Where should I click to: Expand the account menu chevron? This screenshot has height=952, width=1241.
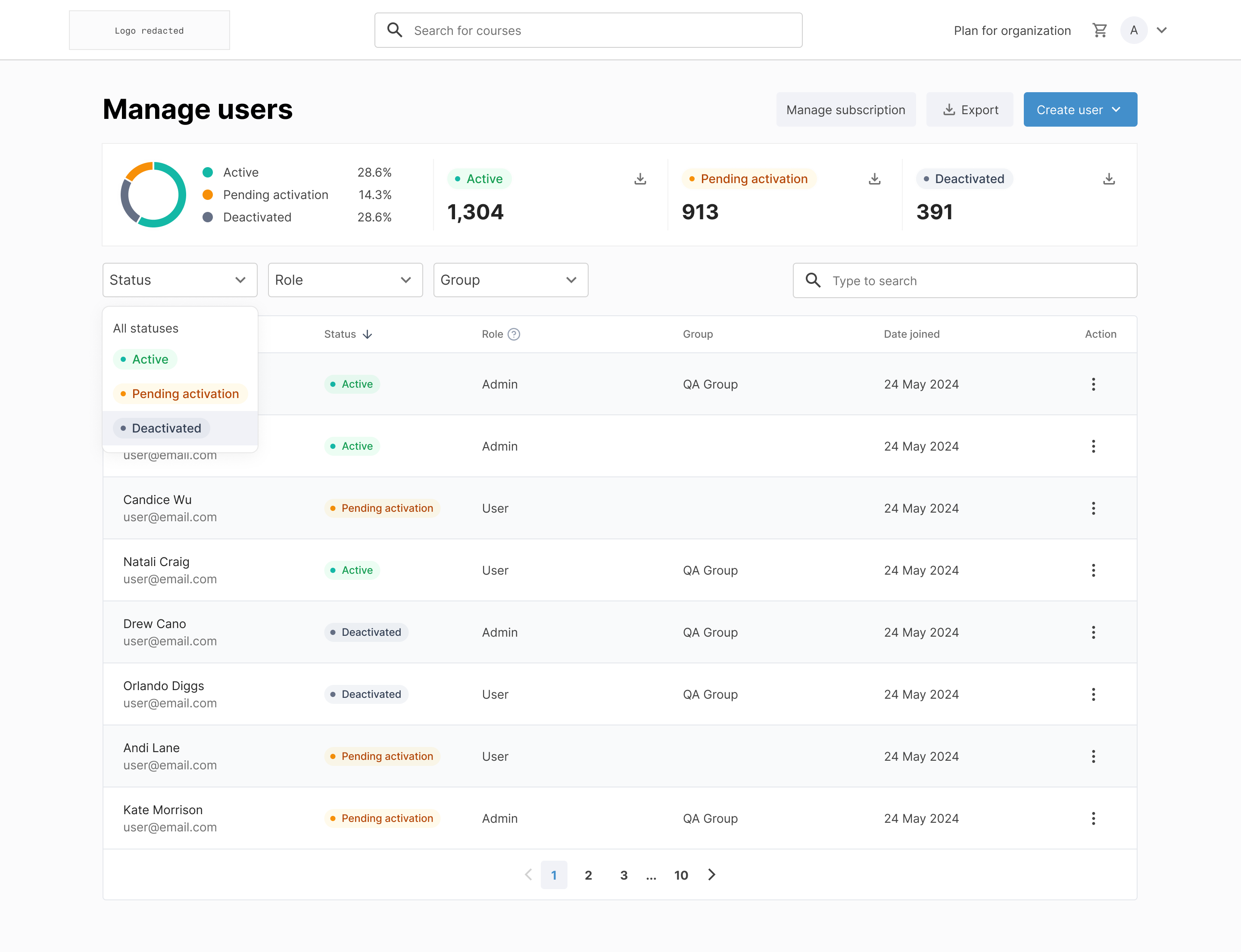[1162, 30]
